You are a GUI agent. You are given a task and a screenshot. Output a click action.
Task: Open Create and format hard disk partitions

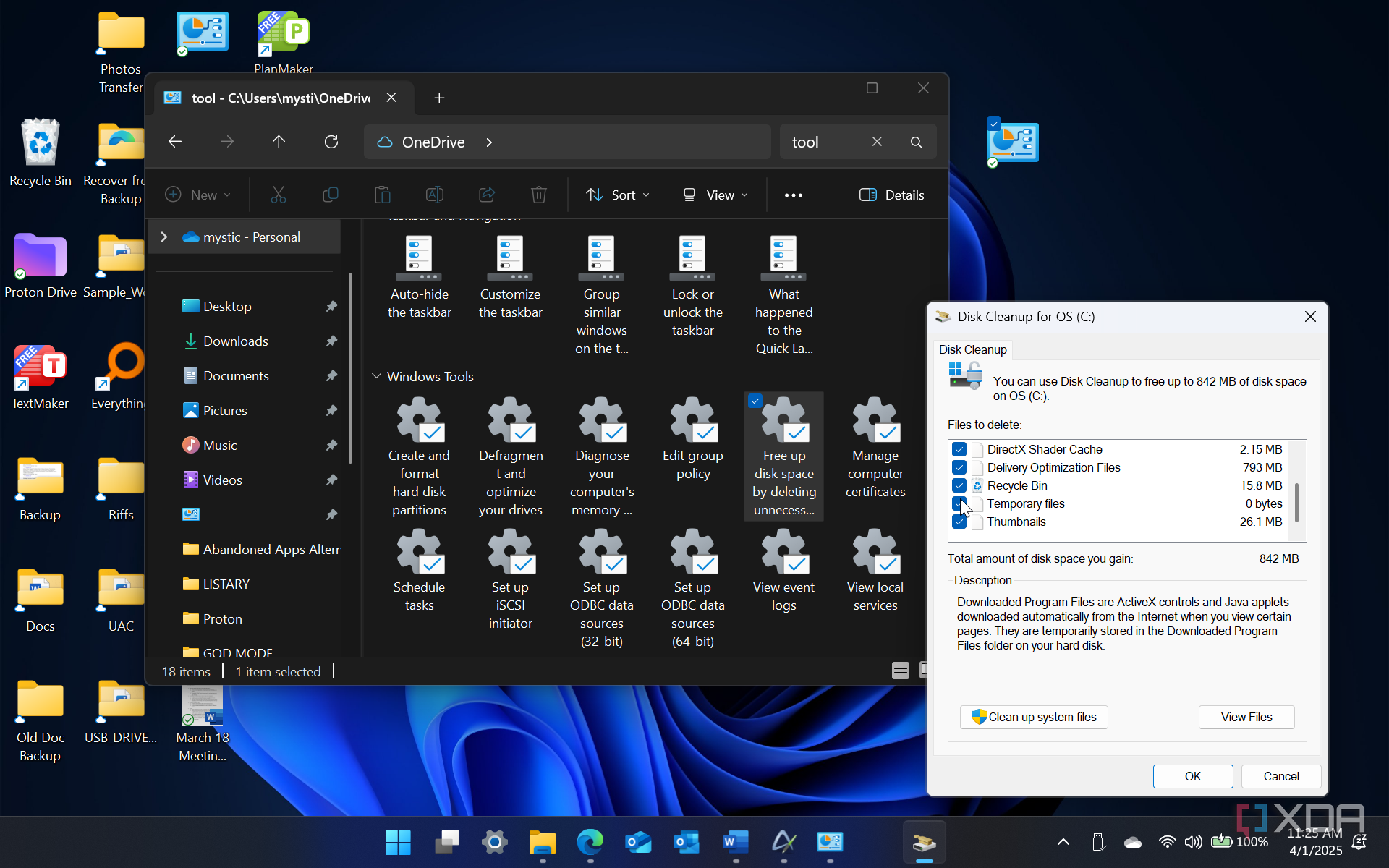pyautogui.click(x=420, y=456)
